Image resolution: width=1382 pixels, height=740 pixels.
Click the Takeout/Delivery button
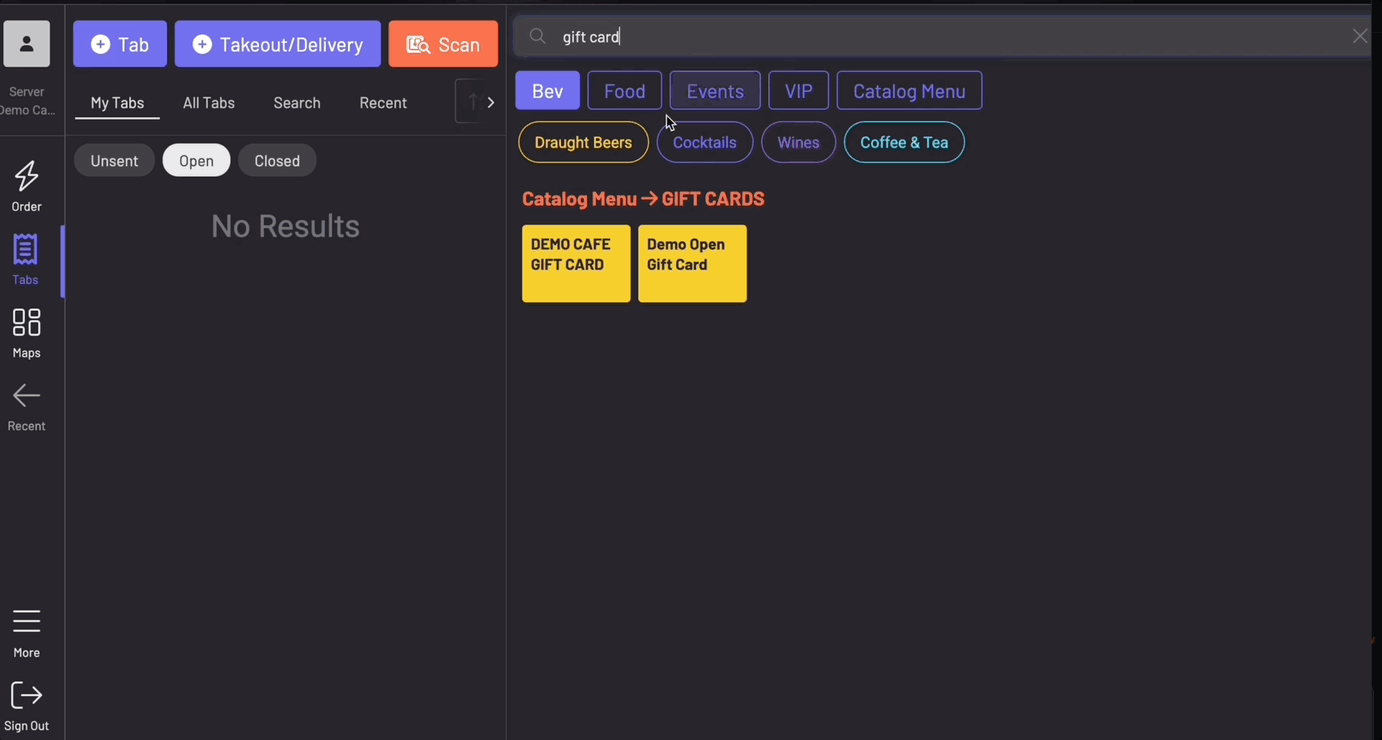coord(277,44)
